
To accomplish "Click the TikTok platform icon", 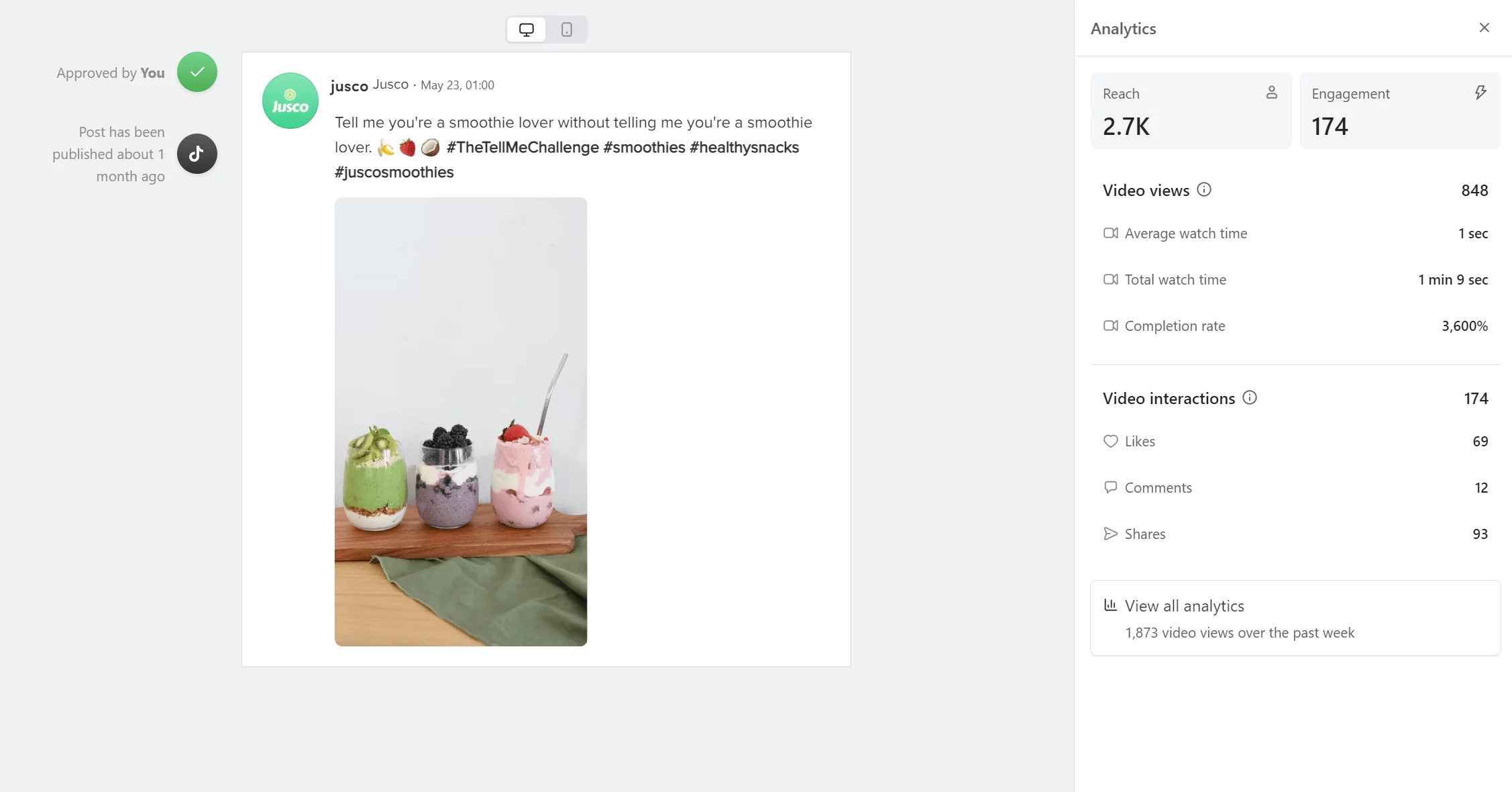I will click(197, 153).
